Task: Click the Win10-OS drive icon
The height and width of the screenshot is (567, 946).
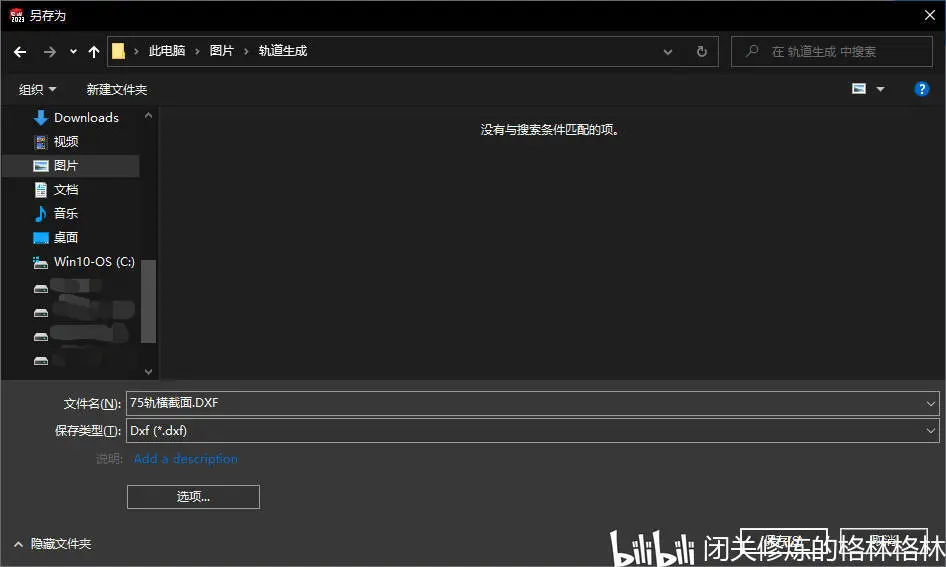Action: tap(40, 262)
